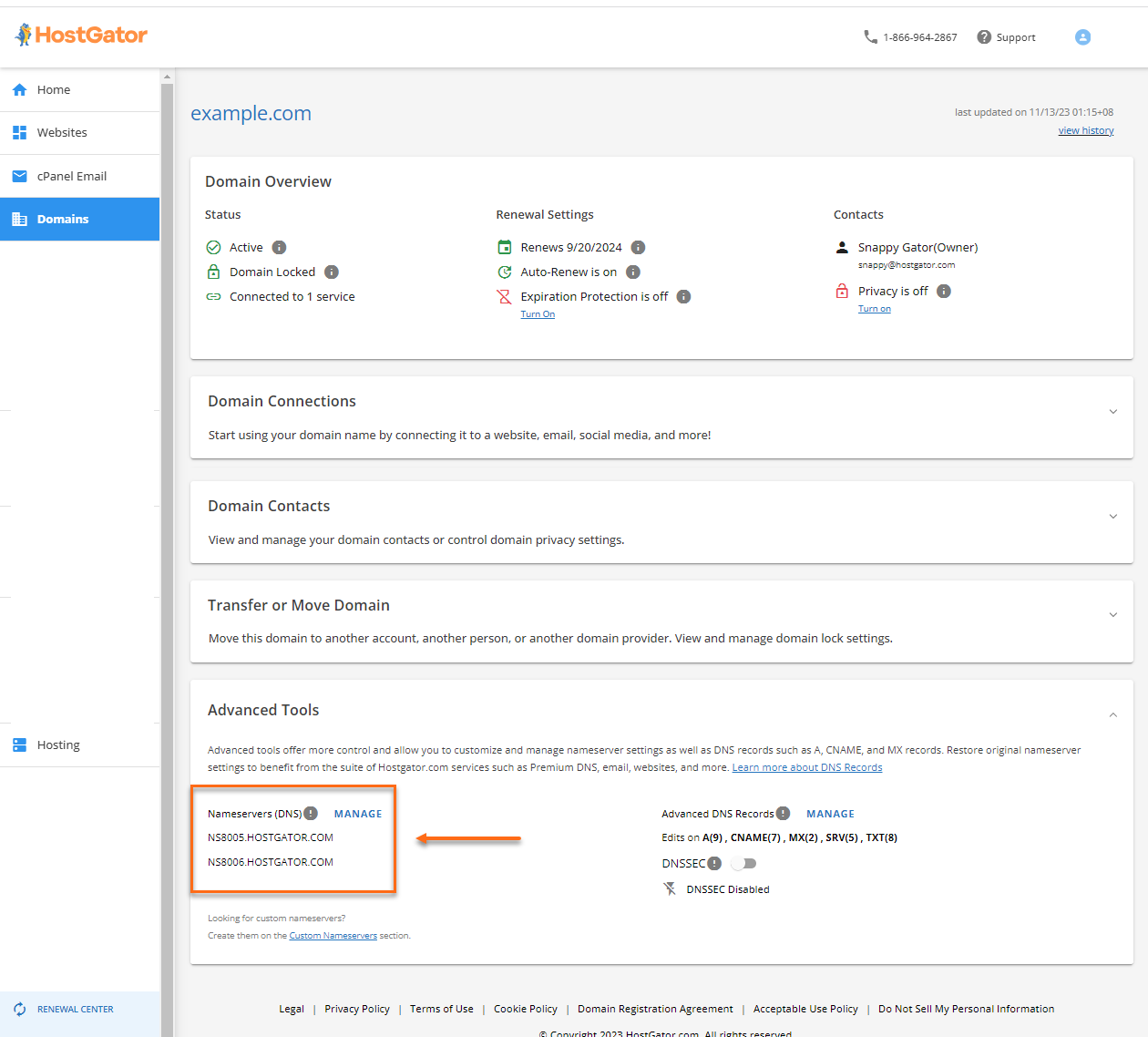Click Turn On under Expiration Protection
The height and width of the screenshot is (1037, 1148).
538,314
